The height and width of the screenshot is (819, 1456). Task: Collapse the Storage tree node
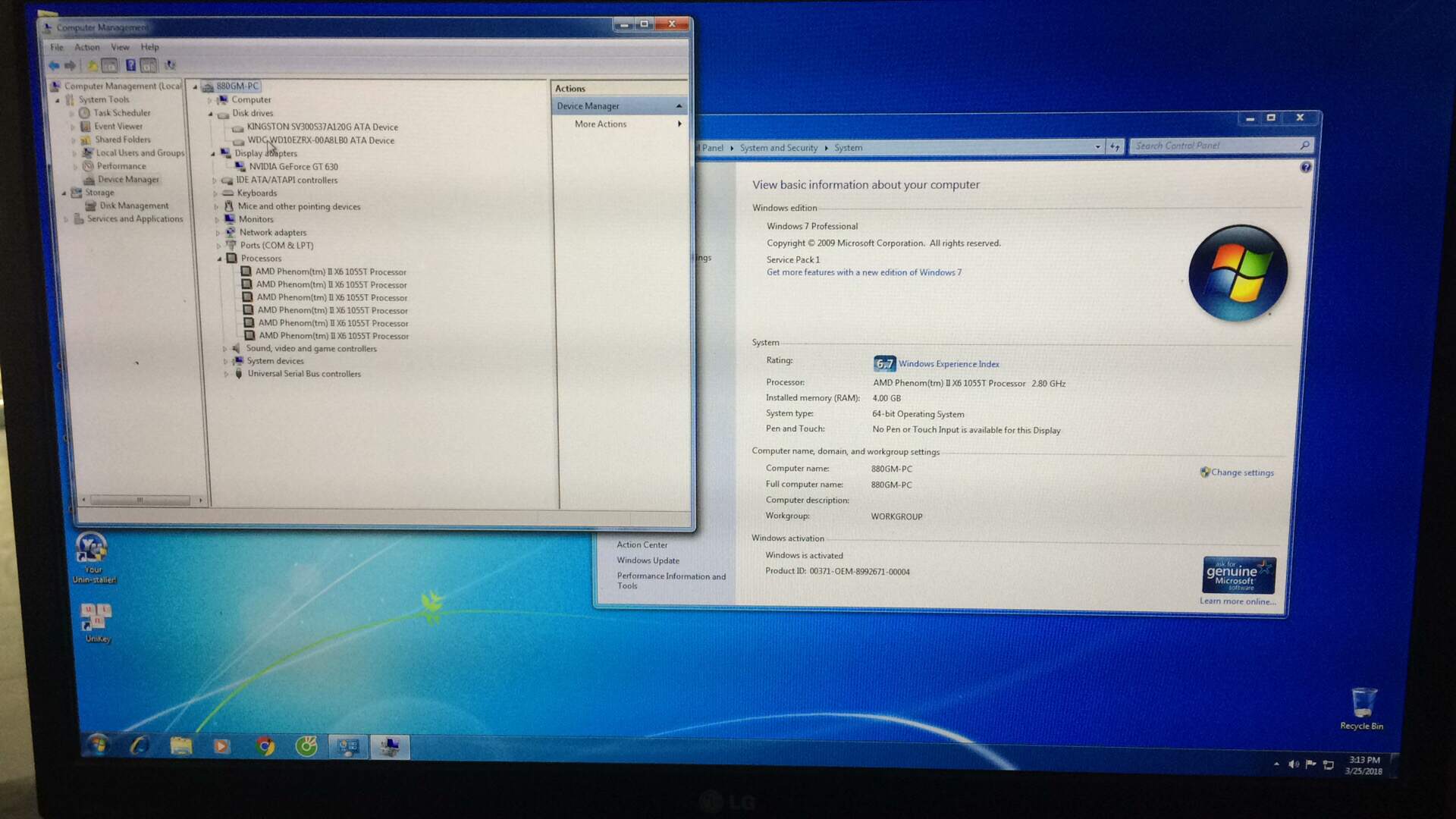(64, 193)
